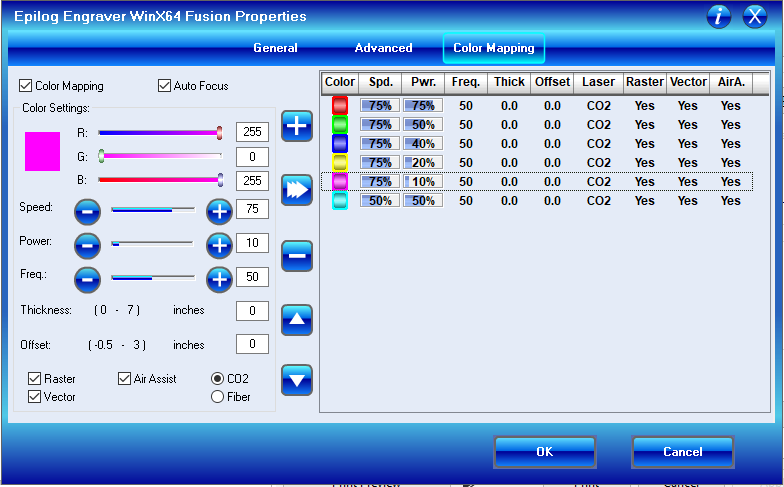Viewport: 784px width, 487px height.
Task: Select the blue color row swatch
Action: pos(340,144)
